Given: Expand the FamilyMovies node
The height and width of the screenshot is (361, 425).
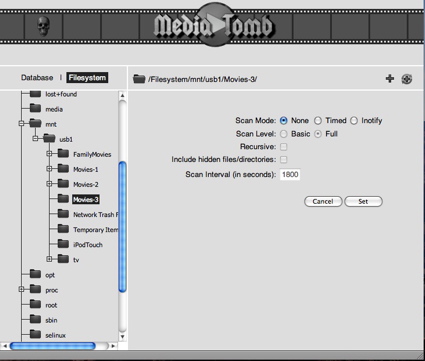Looking at the screenshot, I should tap(49, 154).
